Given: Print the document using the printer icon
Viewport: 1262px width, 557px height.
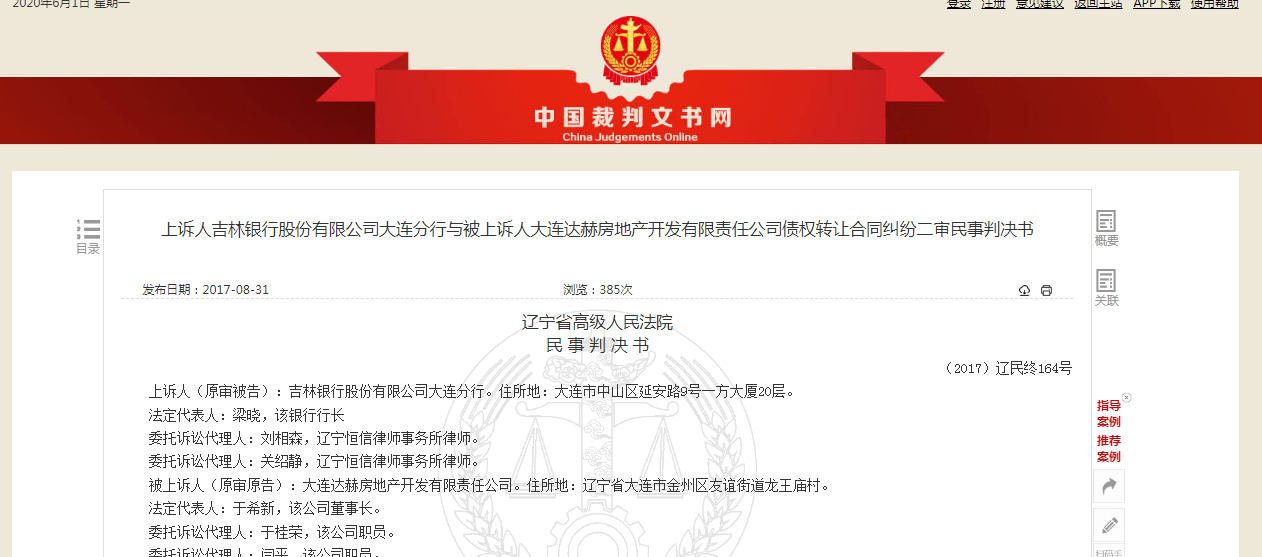Looking at the screenshot, I should [1046, 290].
